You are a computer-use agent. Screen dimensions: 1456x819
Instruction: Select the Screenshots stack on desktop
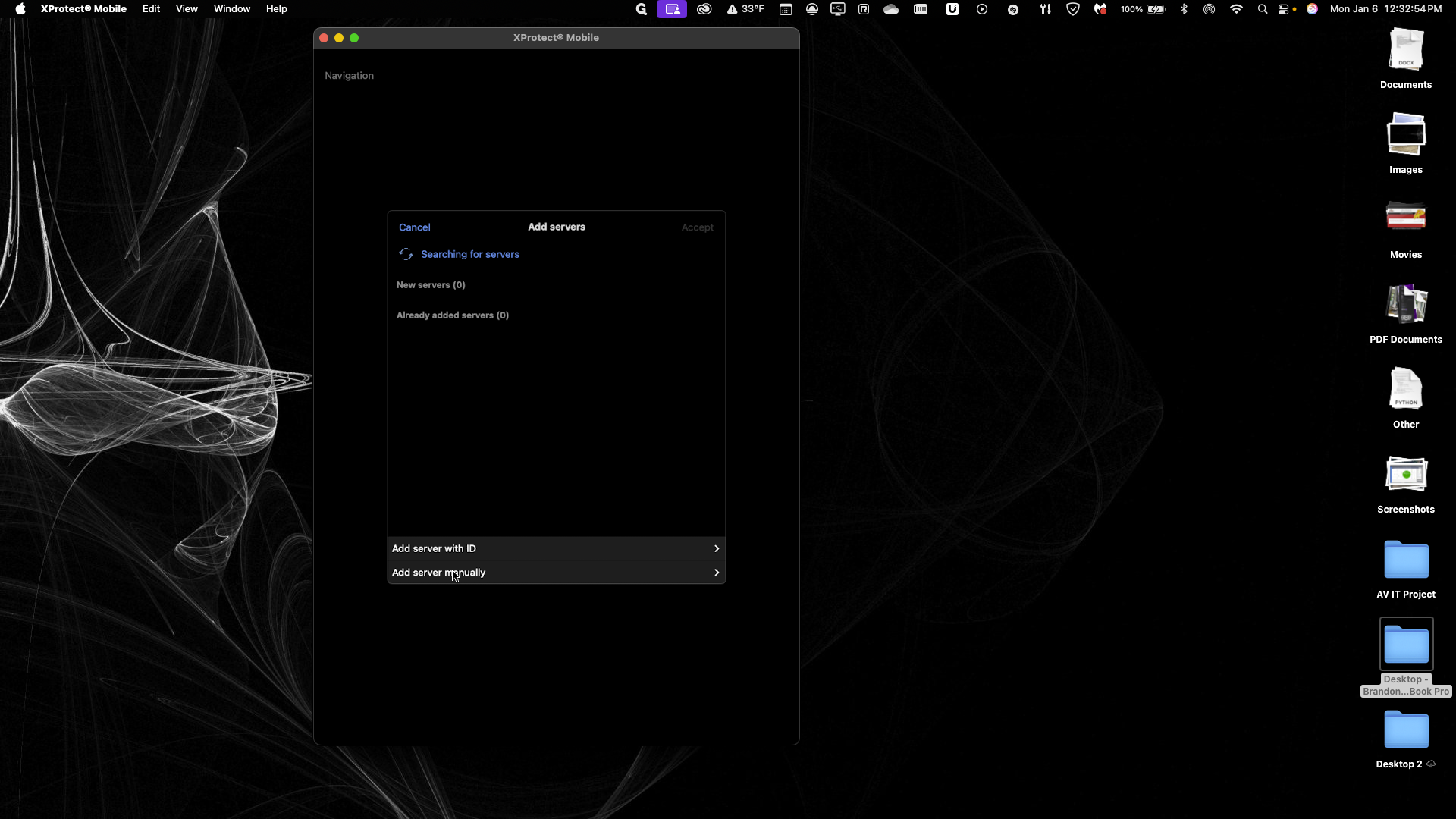coord(1406,483)
